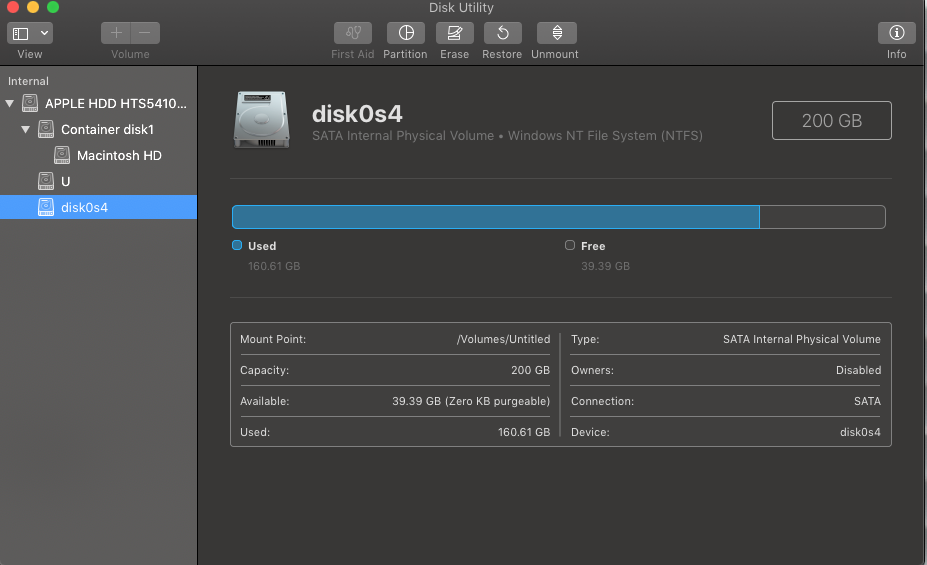
Task: Click the Connection value SATA
Action: pyautogui.click(x=867, y=401)
